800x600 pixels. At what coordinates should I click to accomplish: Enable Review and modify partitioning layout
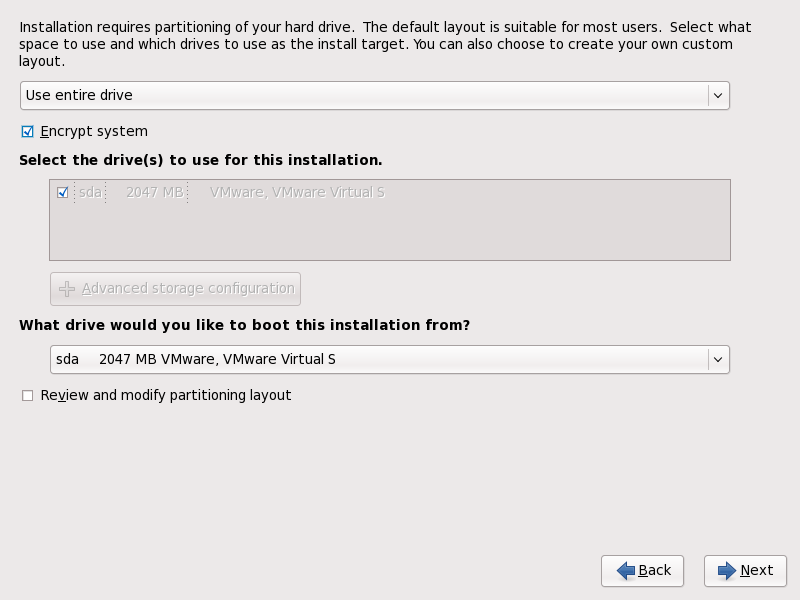[x=28, y=396]
